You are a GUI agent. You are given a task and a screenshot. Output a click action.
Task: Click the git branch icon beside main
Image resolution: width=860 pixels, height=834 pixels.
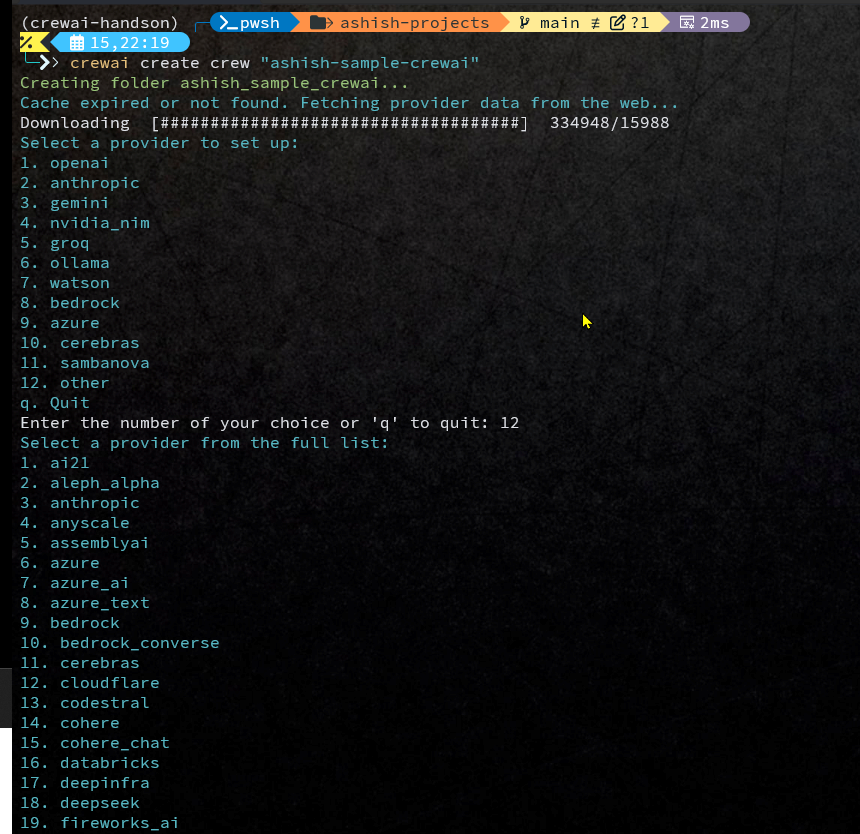coord(524,23)
